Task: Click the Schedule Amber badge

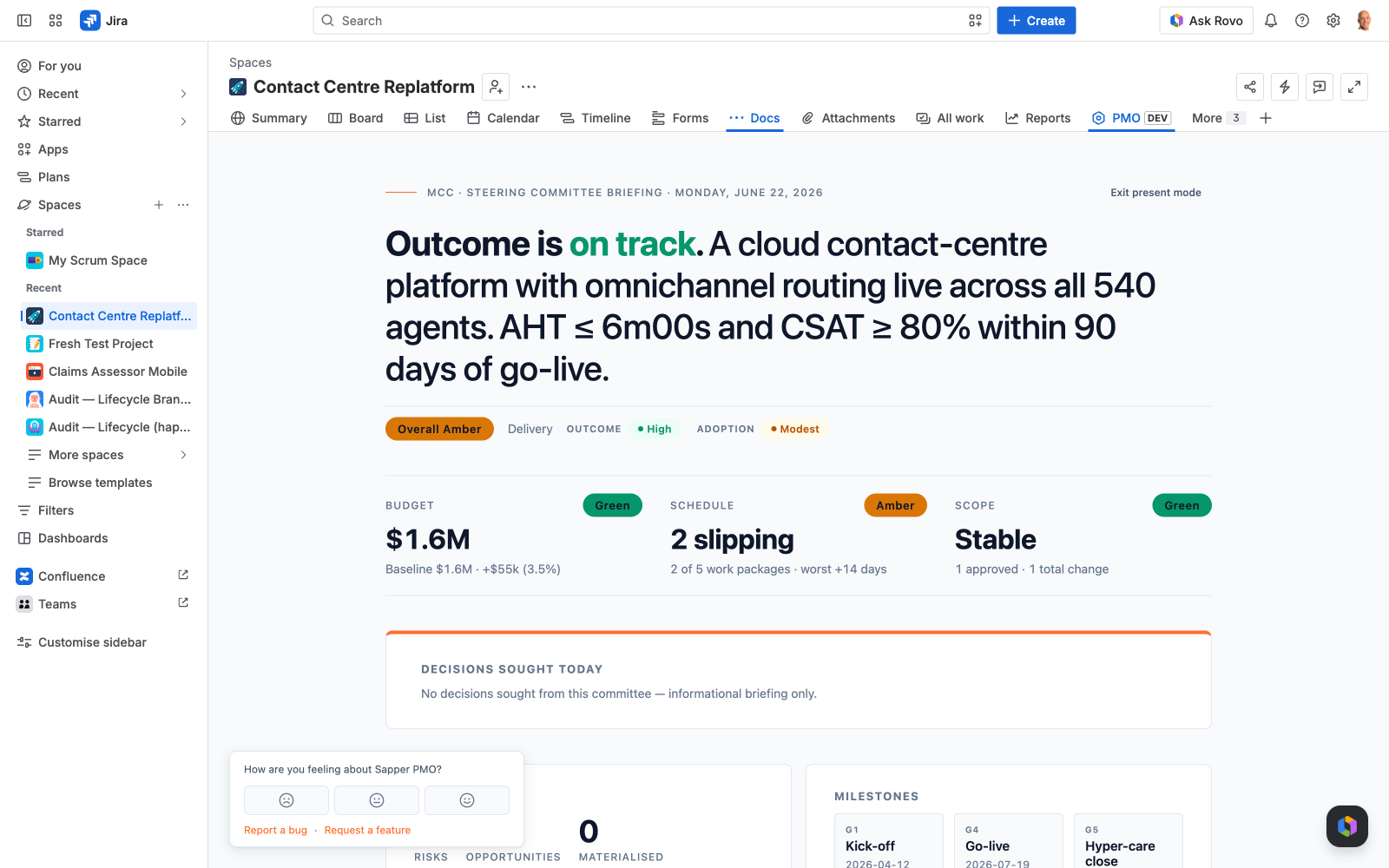Action: (895, 505)
